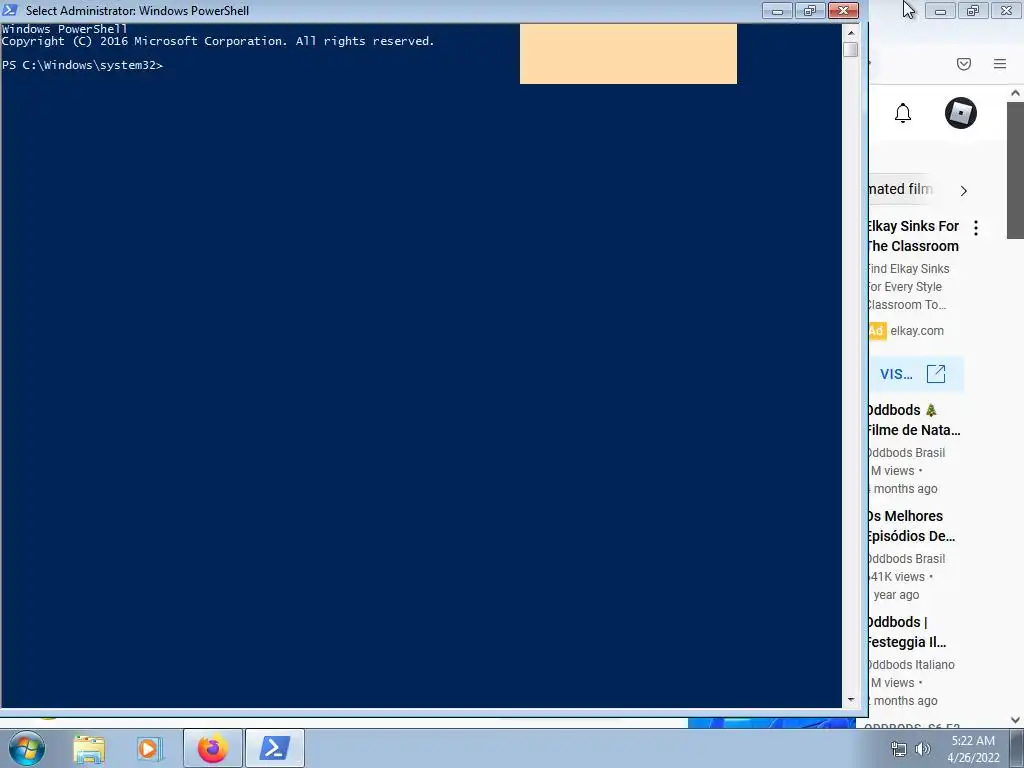Select the PowerShell taskbar button
Image resolution: width=1024 pixels, height=768 pixels.
tap(275, 748)
